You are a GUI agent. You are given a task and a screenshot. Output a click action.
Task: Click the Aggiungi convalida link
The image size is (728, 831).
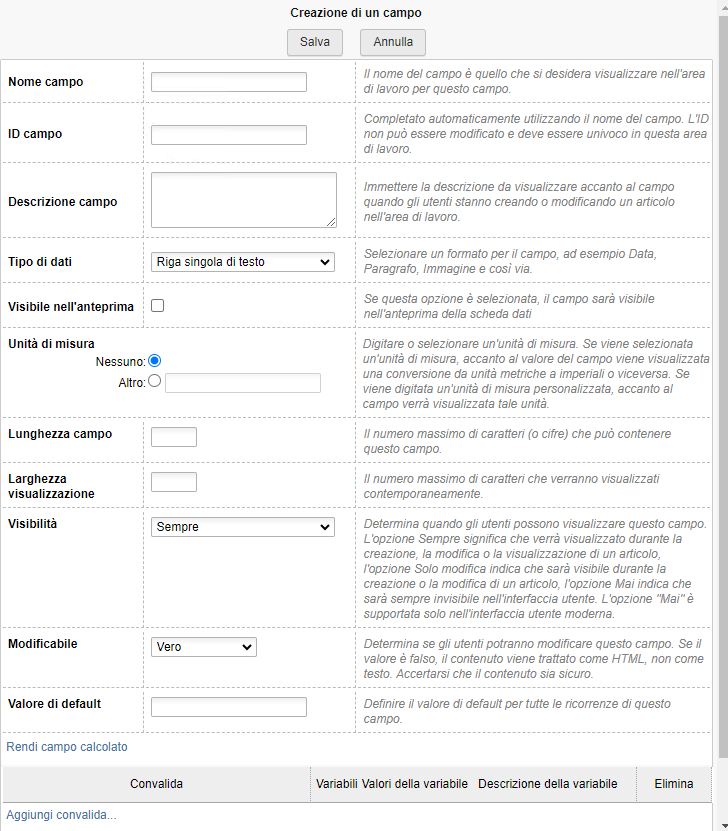(x=60, y=815)
